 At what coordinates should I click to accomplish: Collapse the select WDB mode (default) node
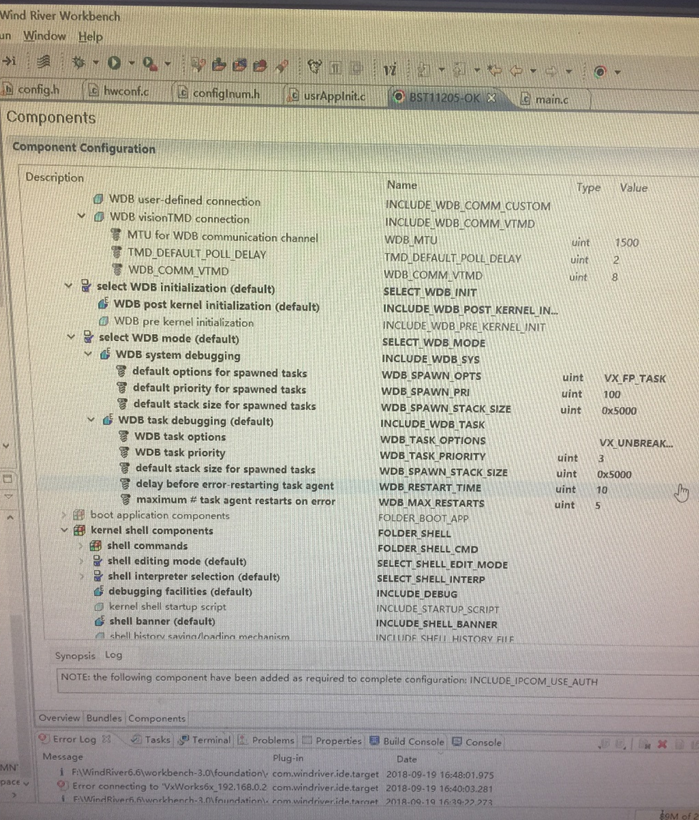[x=71, y=337]
